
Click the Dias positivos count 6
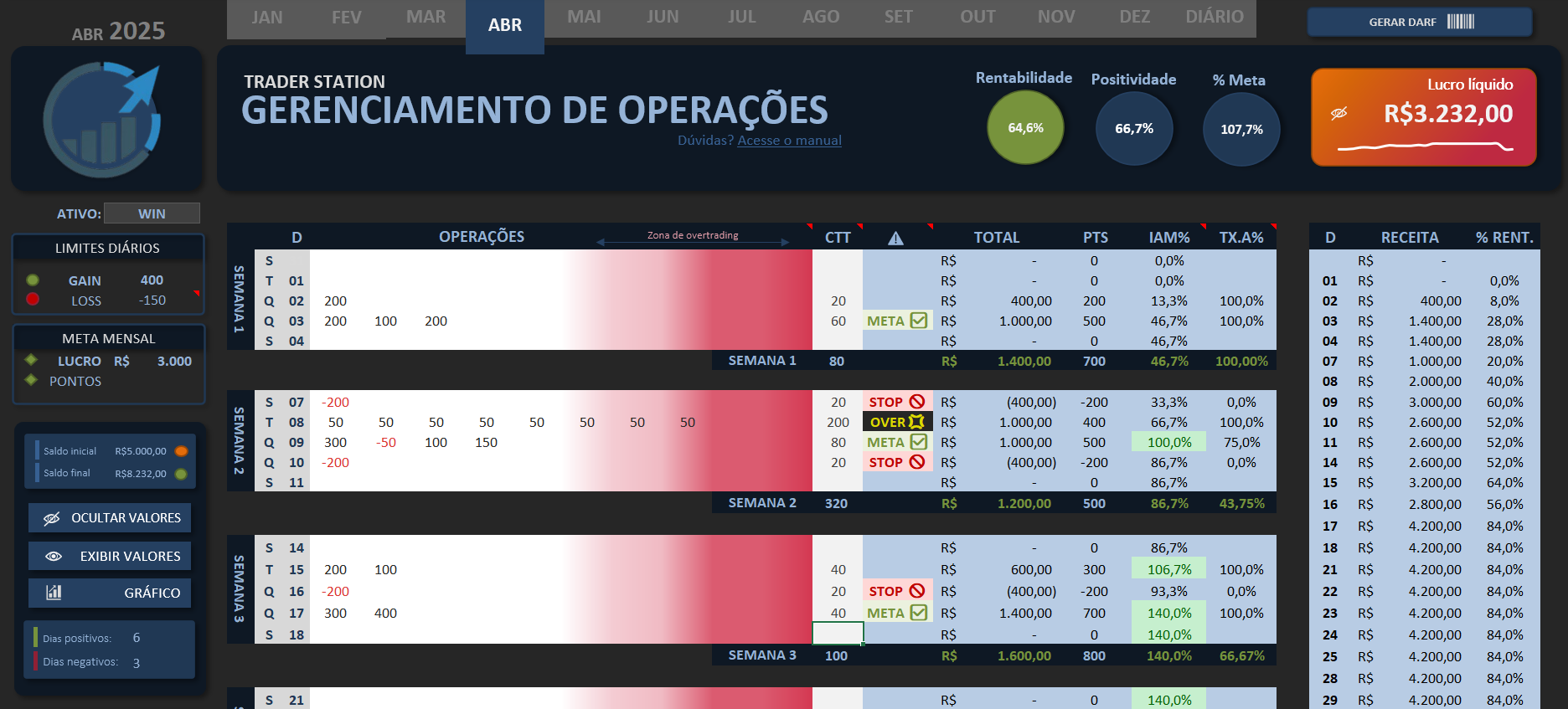[x=137, y=638]
